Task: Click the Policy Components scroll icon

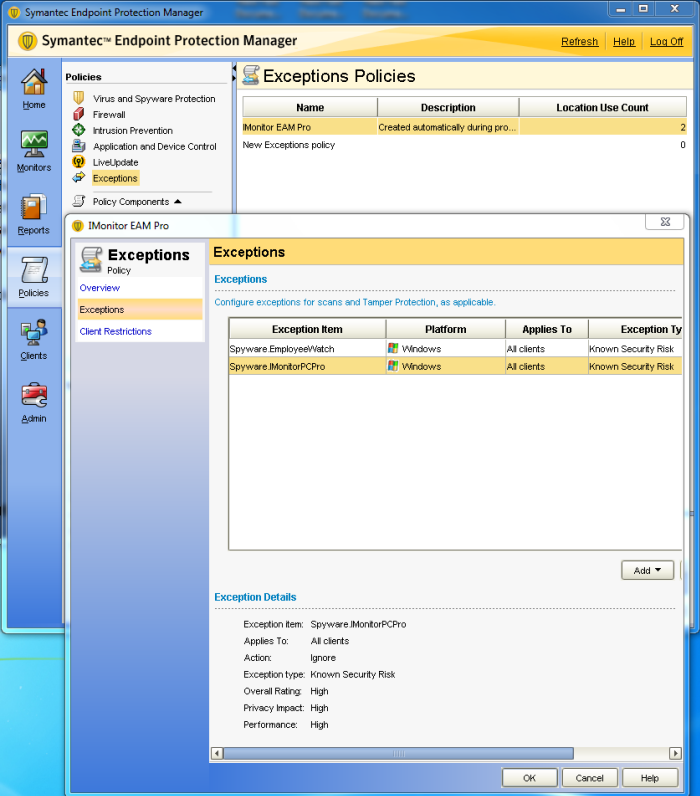Action: pyautogui.click(x=79, y=202)
